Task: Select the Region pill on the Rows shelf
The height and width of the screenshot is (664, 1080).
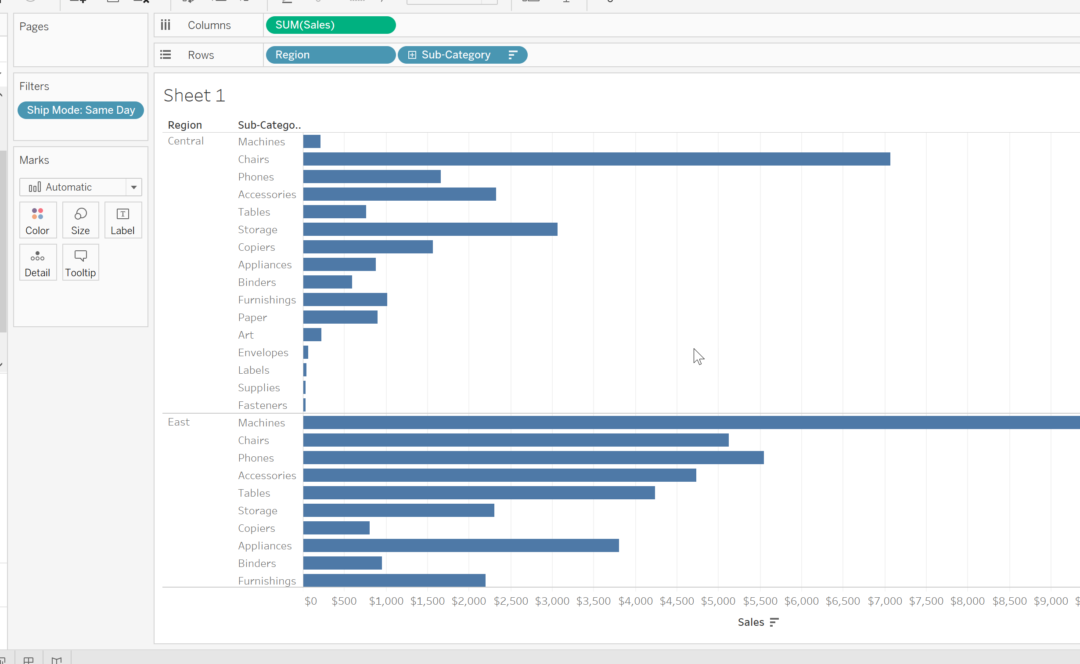Action: coord(330,55)
